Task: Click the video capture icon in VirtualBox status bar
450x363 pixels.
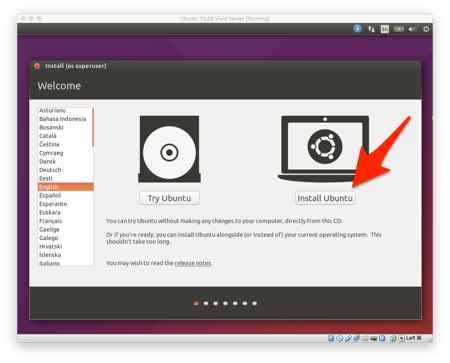Action: [x=382, y=338]
